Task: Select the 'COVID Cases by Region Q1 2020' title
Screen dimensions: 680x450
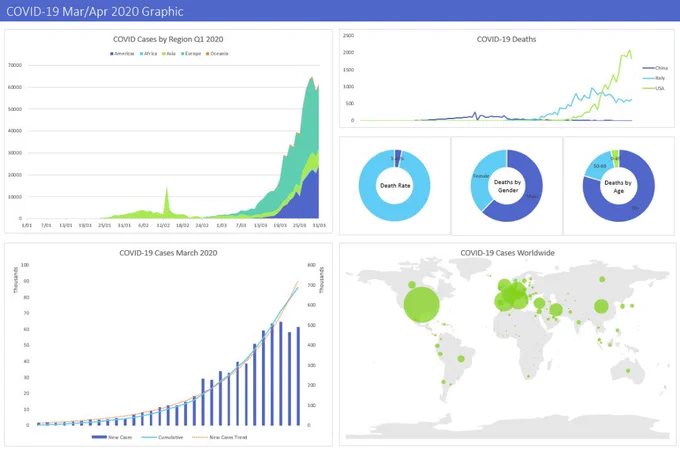Action: coord(168,39)
